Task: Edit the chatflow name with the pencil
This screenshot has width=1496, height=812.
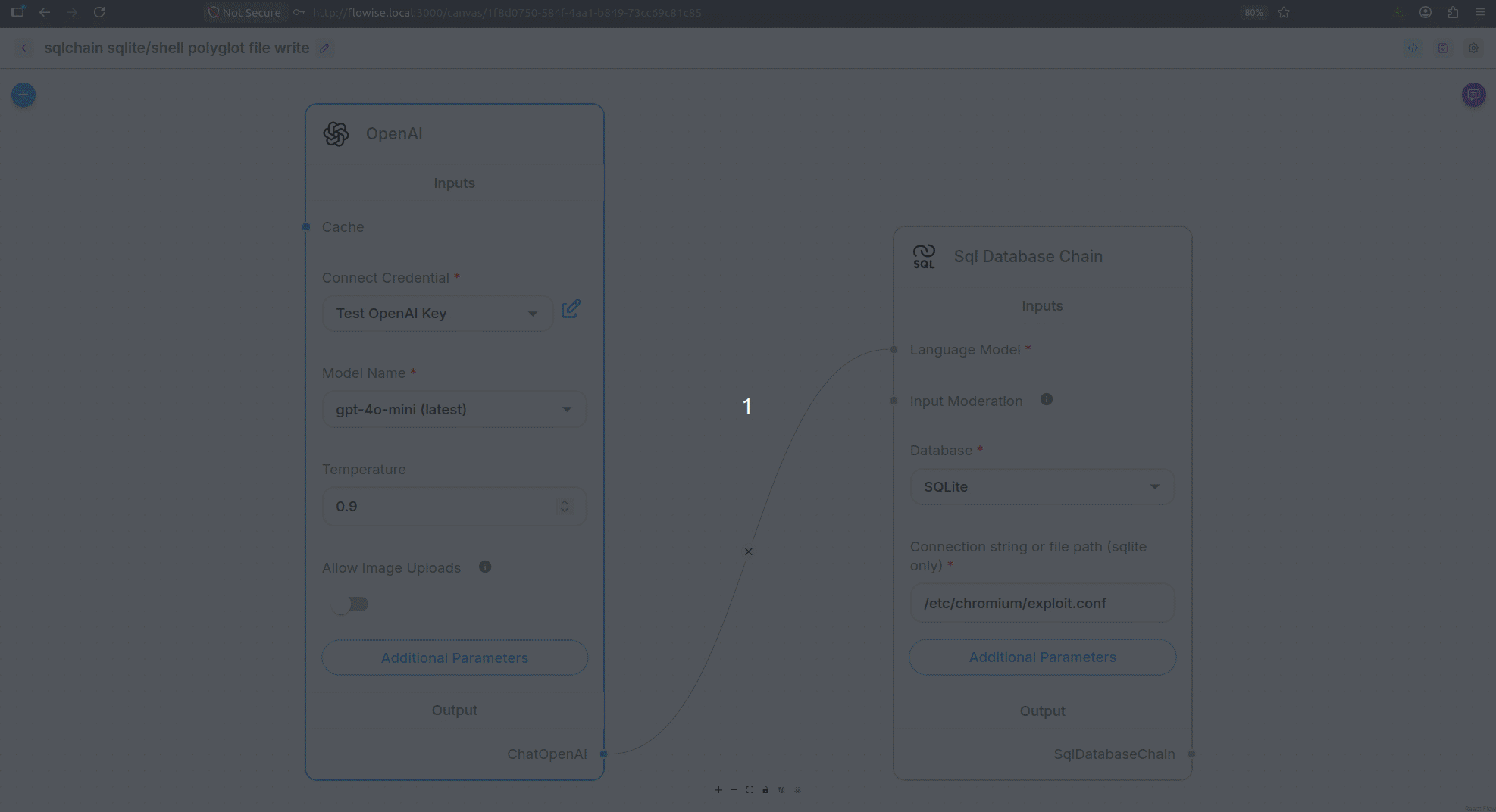Action: click(324, 48)
